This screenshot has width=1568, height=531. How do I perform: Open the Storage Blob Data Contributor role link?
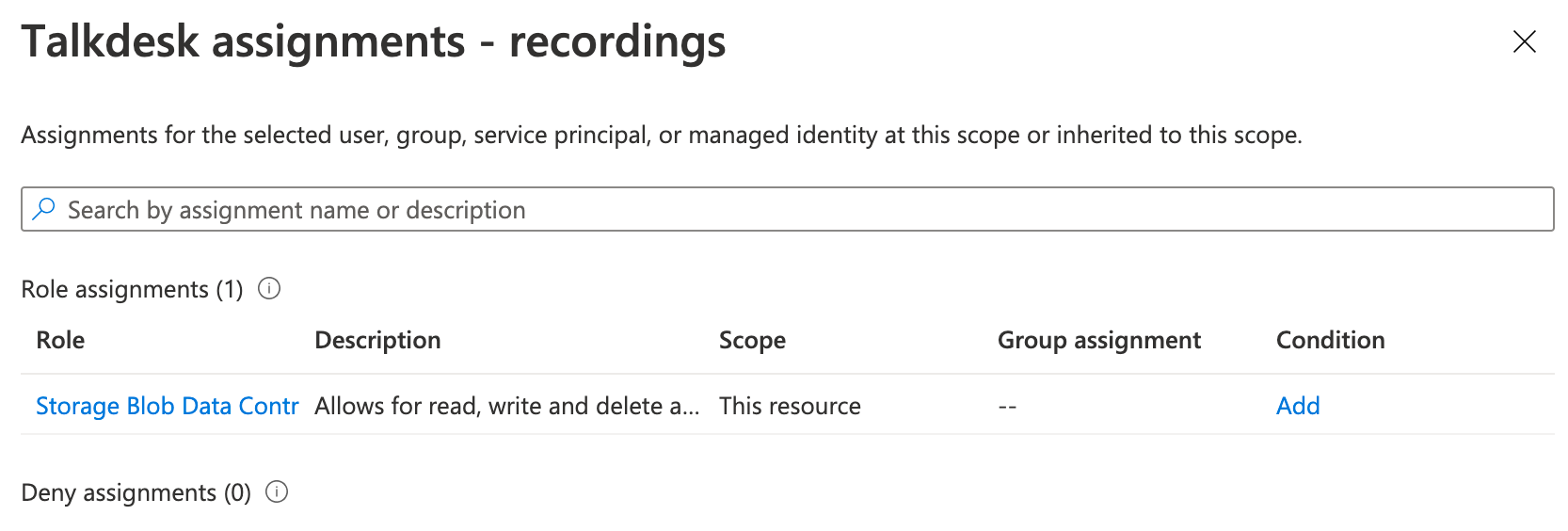(168, 406)
